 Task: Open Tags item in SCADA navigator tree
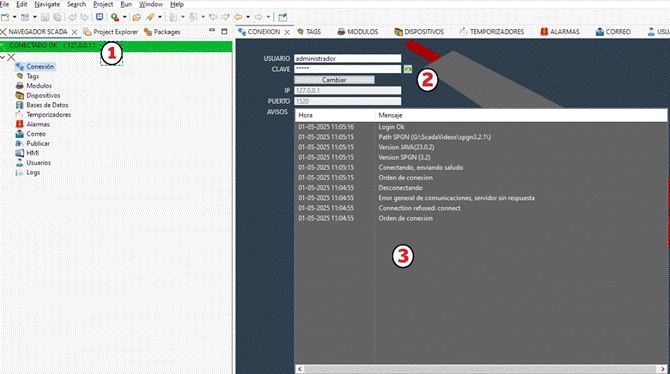32,76
